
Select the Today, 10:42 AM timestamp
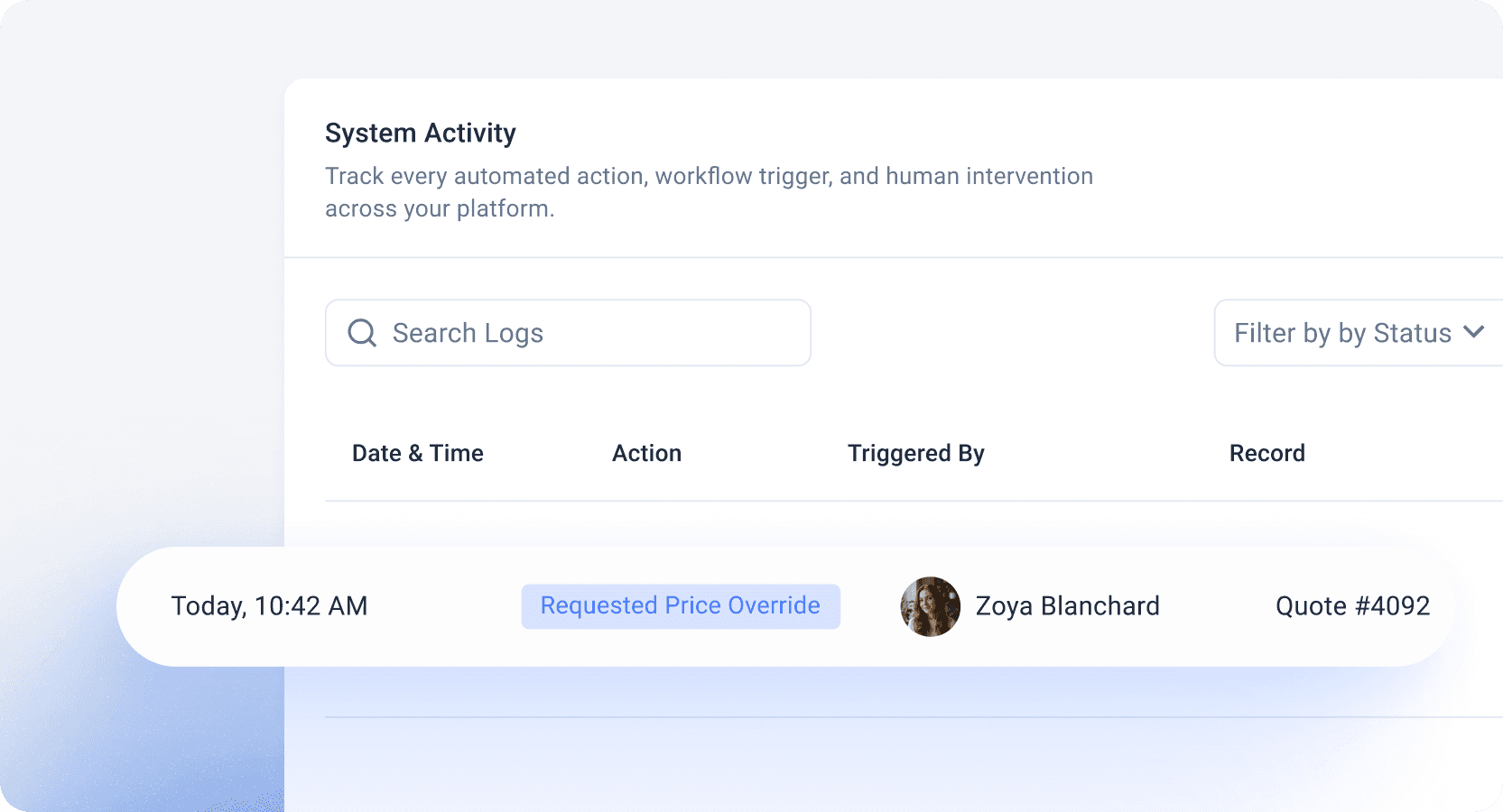tap(269, 606)
